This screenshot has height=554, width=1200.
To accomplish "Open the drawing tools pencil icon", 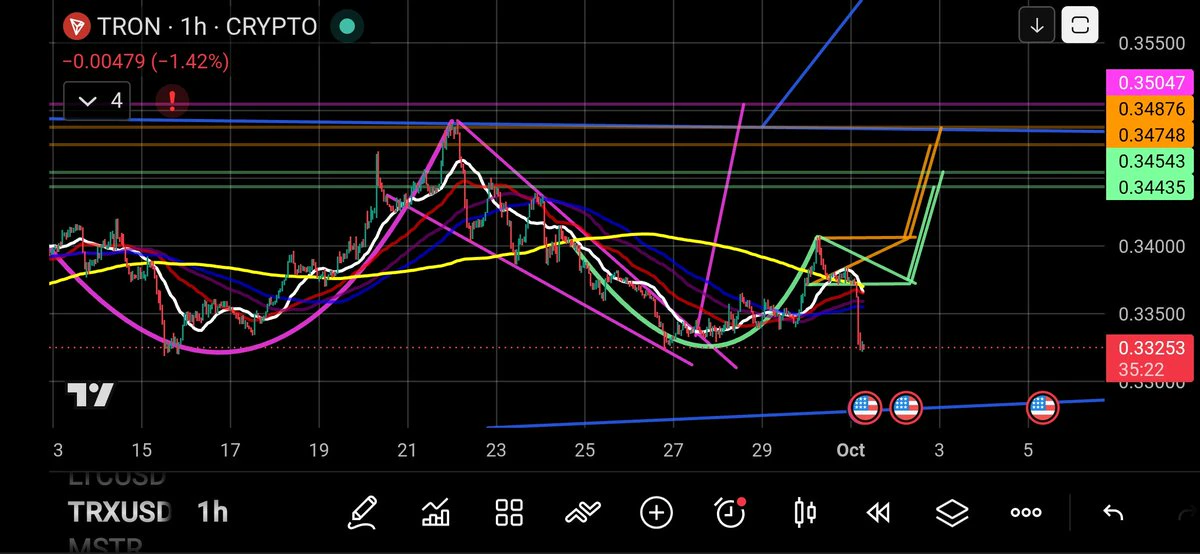I will coord(363,513).
